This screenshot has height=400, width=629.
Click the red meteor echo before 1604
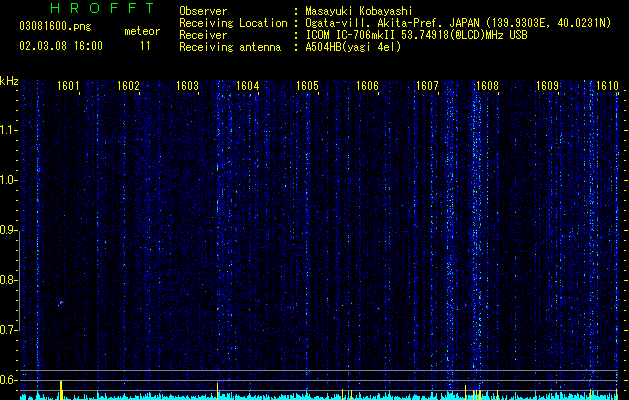pos(218,309)
